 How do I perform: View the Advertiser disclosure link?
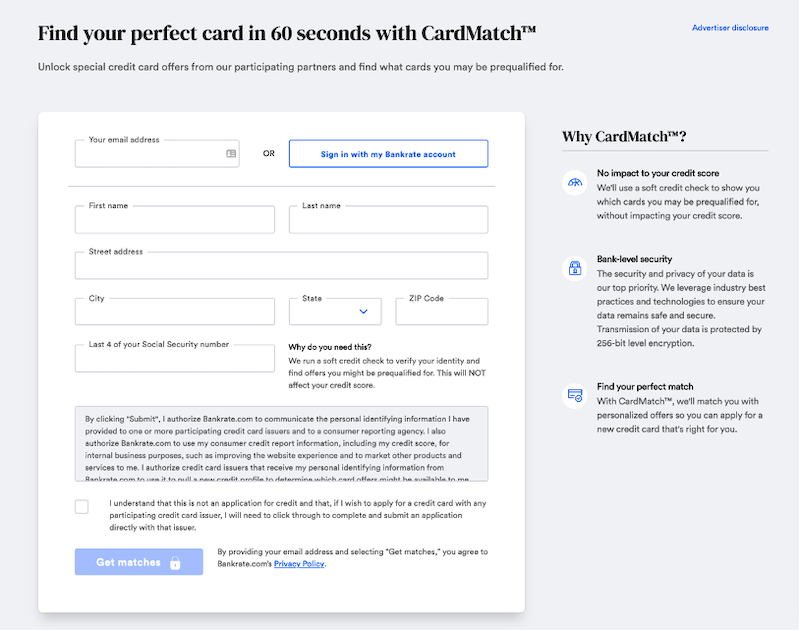click(730, 28)
